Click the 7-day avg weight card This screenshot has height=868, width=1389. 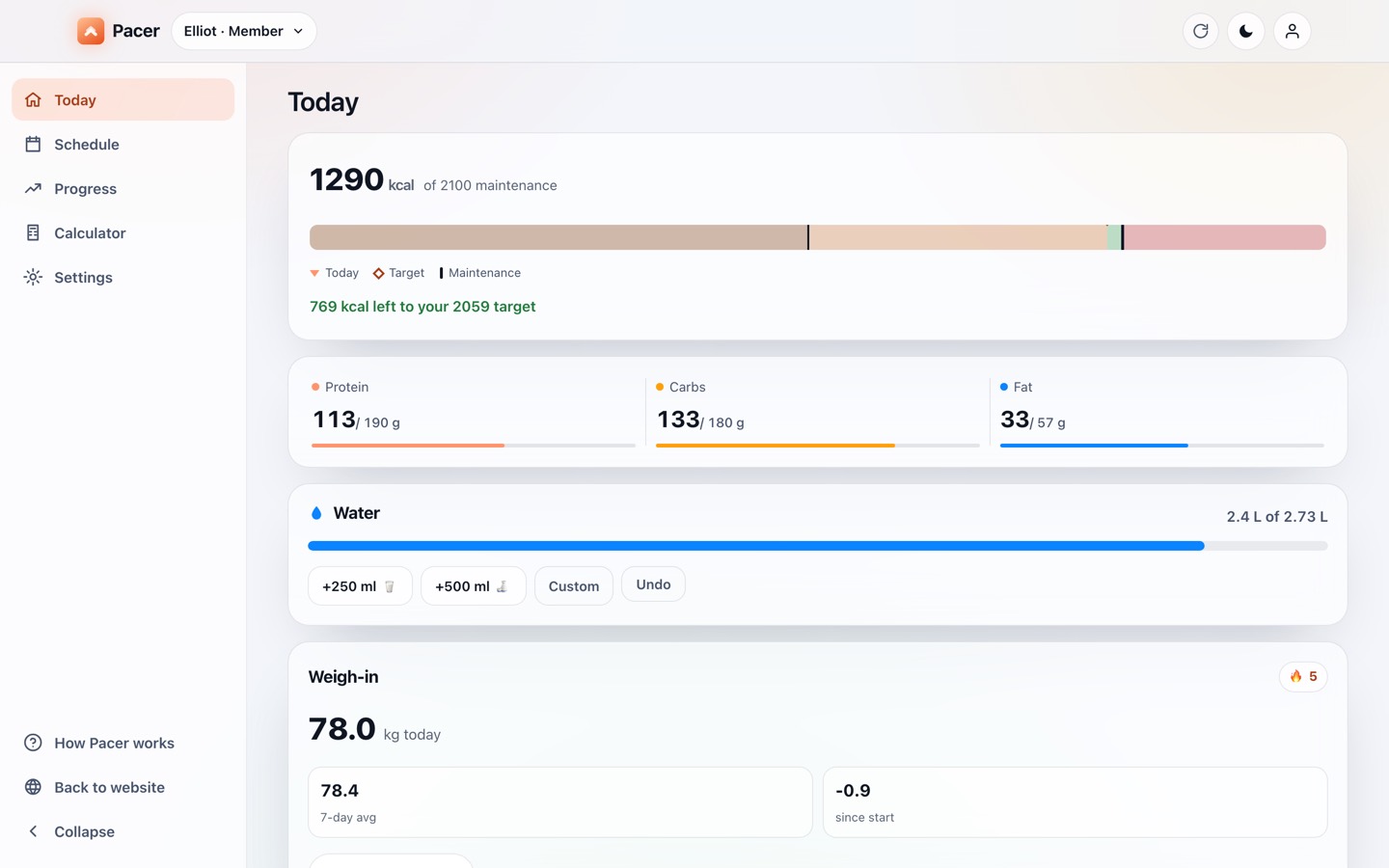click(x=560, y=802)
